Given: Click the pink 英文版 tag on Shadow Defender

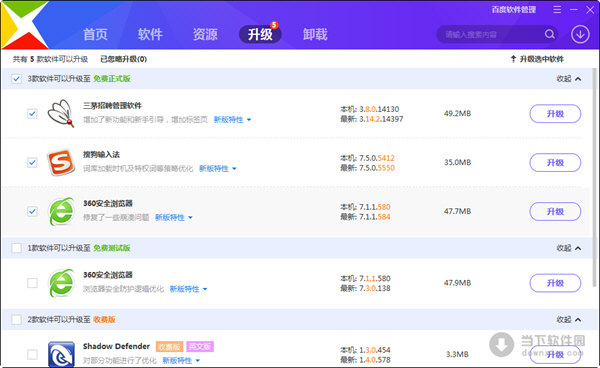Looking at the screenshot, I should 200,347.
